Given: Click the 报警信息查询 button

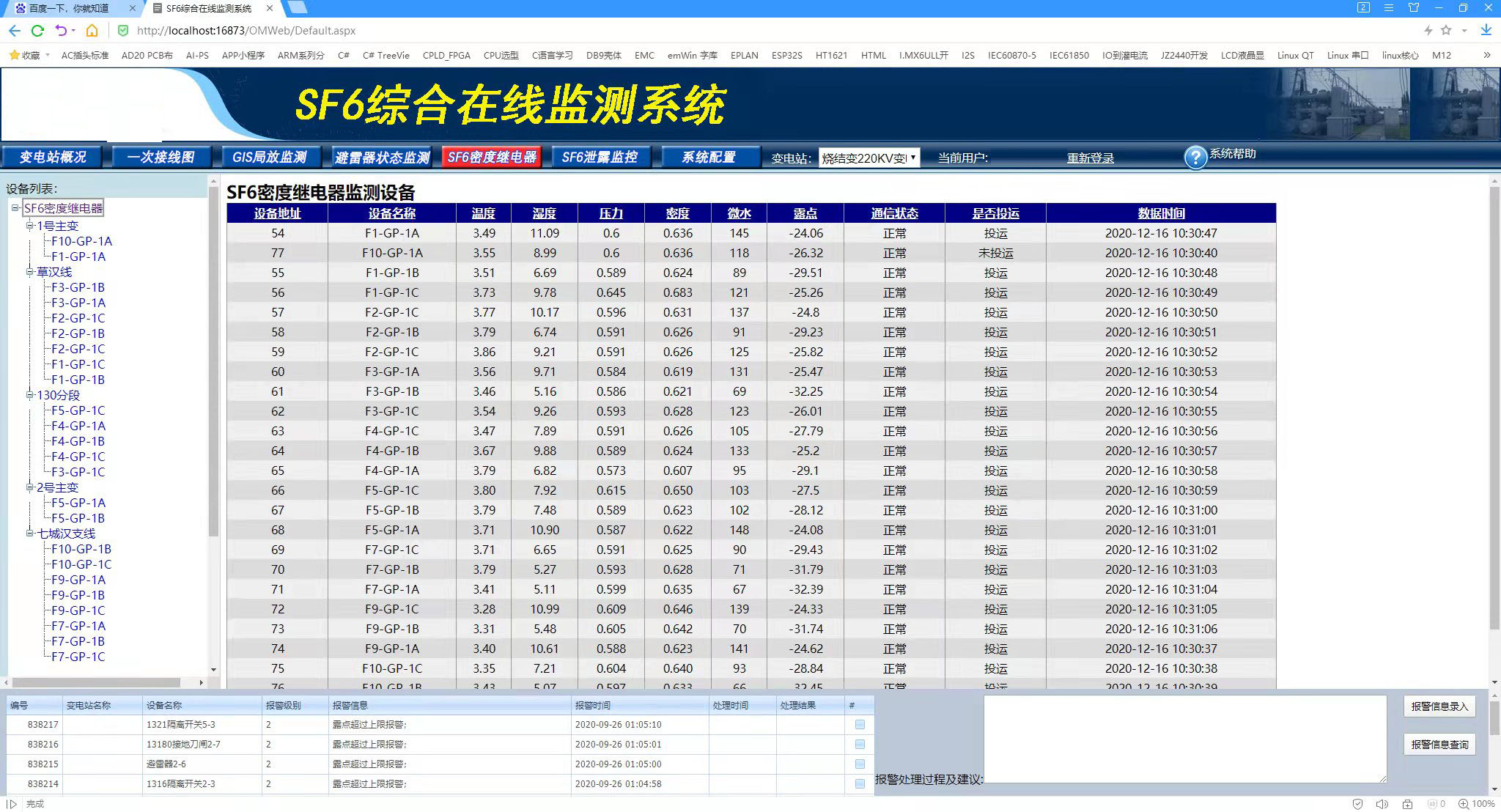Looking at the screenshot, I should click(x=1439, y=745).
